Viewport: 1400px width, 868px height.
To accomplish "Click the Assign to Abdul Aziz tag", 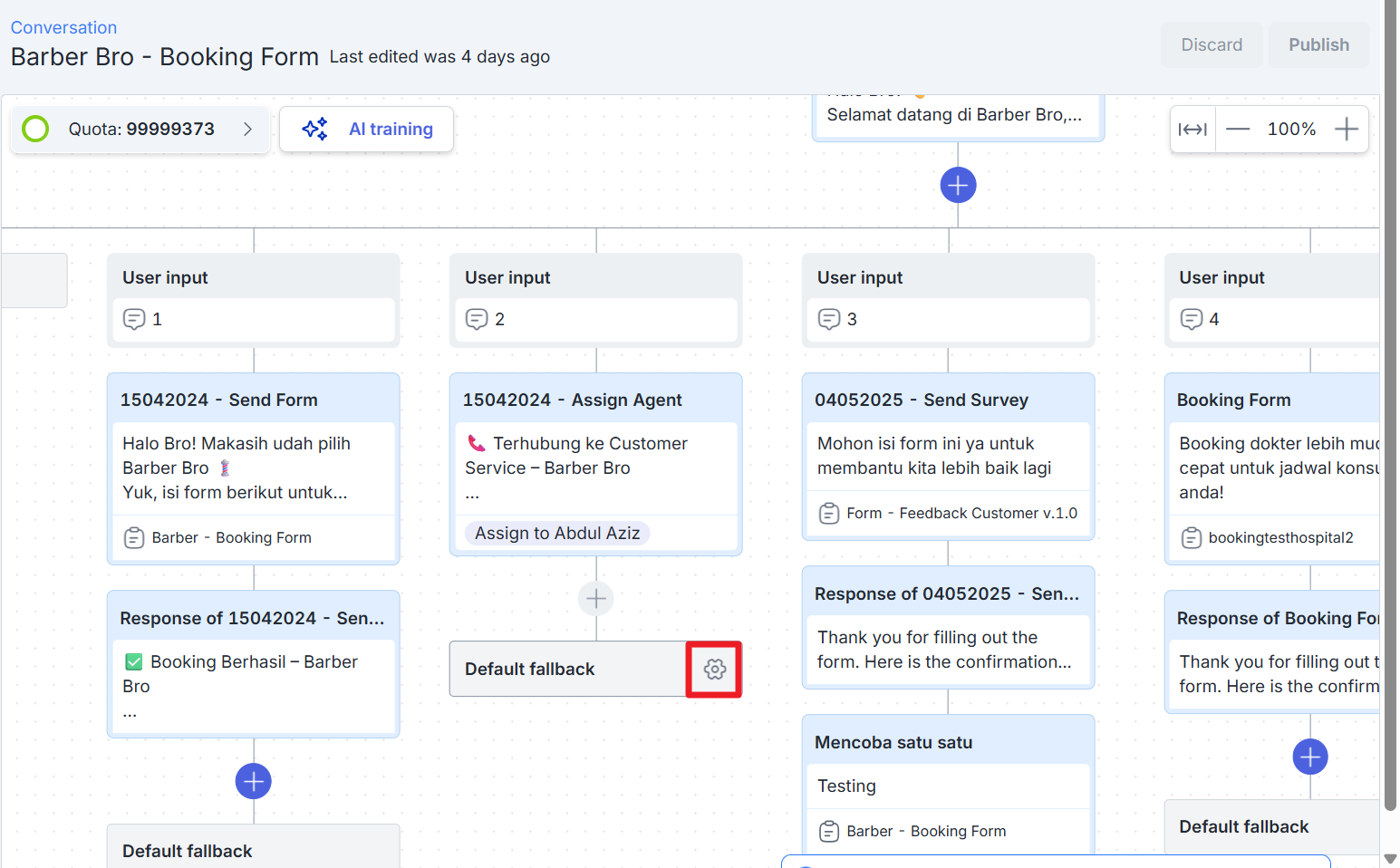I will pos(557,534).
